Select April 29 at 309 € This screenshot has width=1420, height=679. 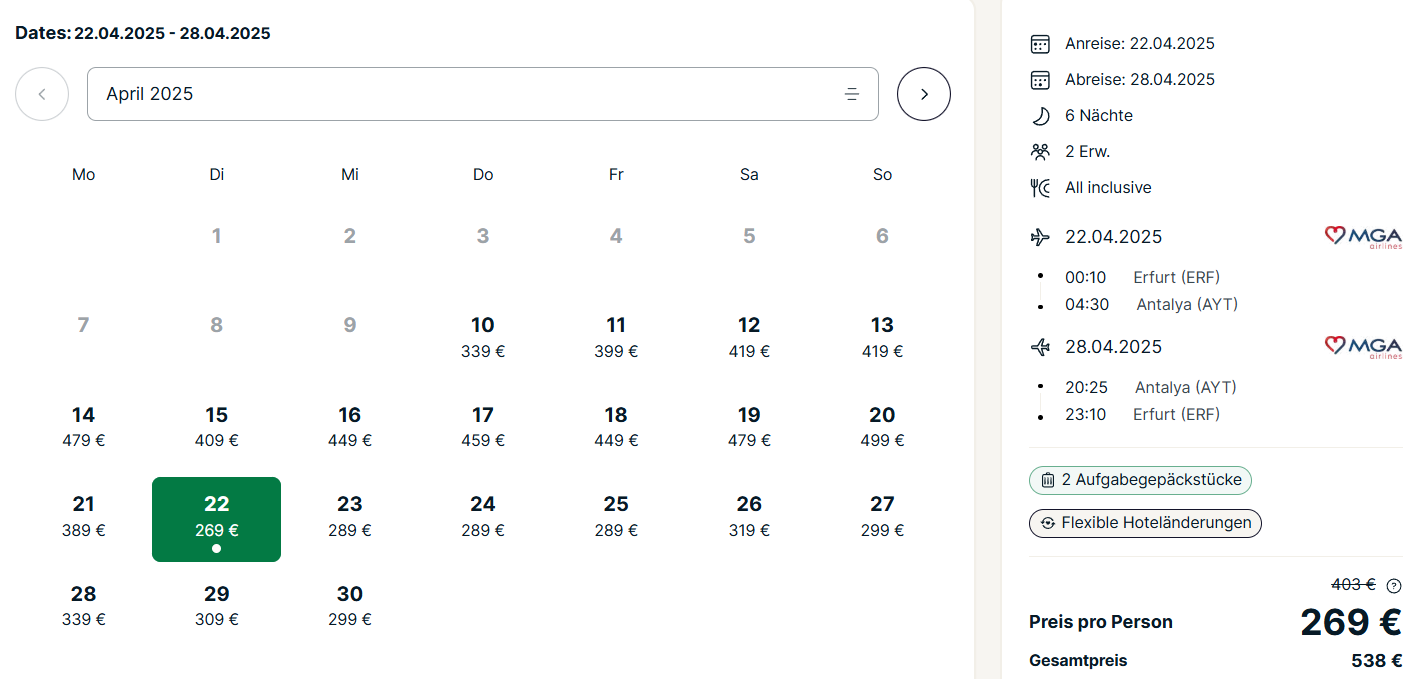[x=217, y=606]
